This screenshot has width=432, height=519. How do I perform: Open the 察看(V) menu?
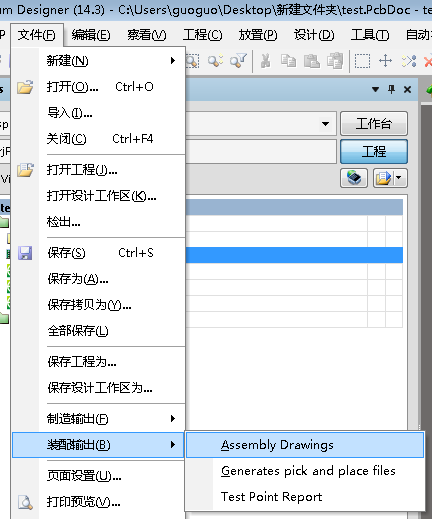tap(146, 35)
